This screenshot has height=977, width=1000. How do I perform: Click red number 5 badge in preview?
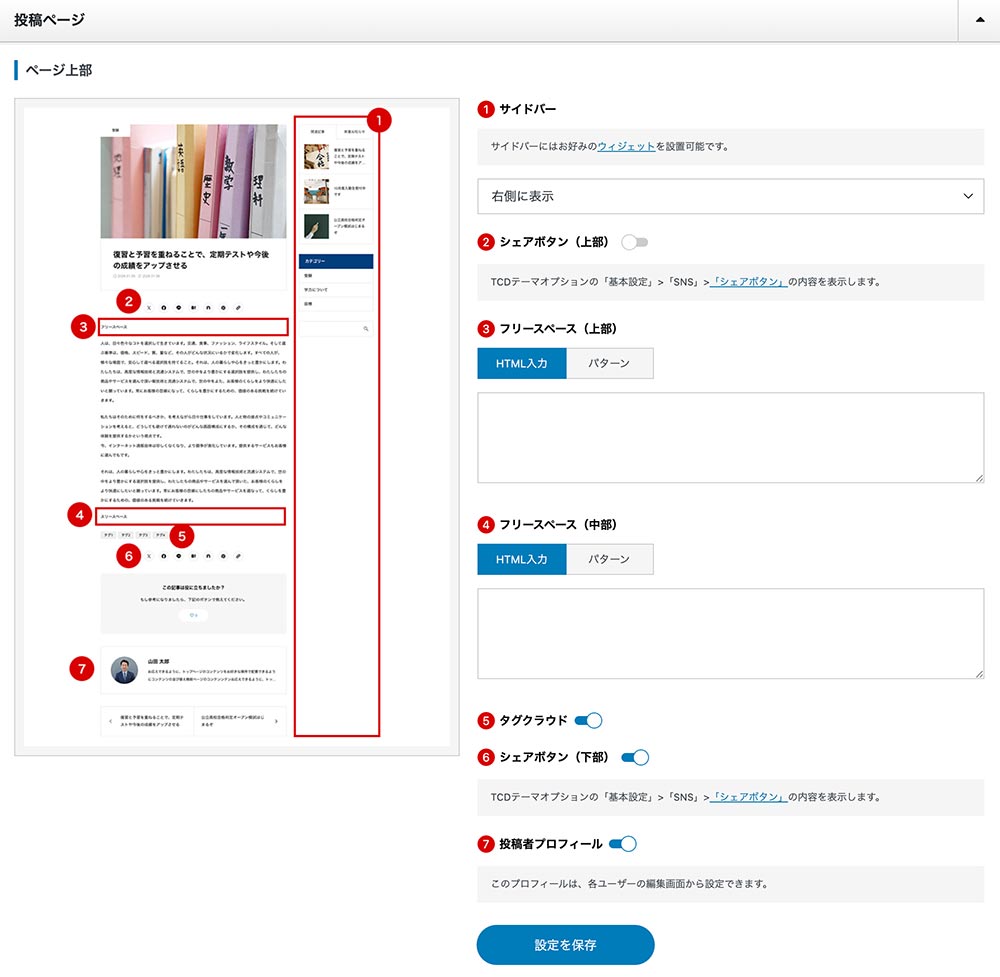tap(181, 535)
